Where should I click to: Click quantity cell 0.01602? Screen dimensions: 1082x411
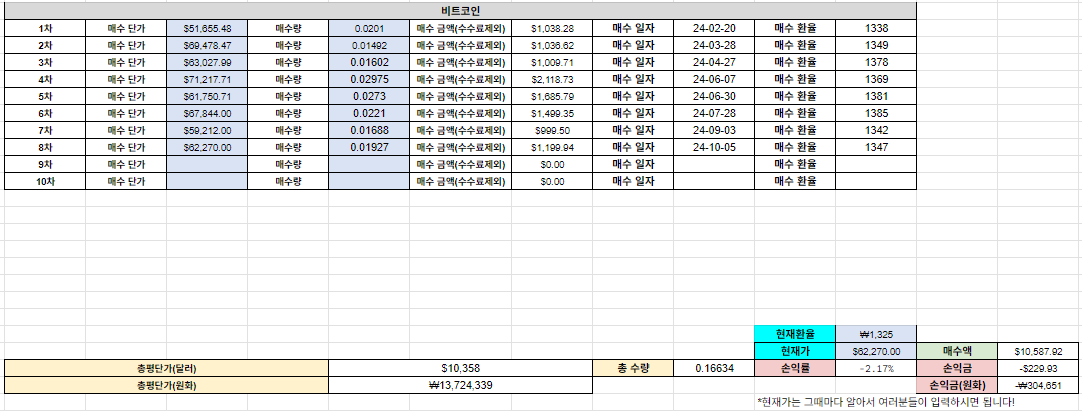pyautogui.click(x=369, y=63)
